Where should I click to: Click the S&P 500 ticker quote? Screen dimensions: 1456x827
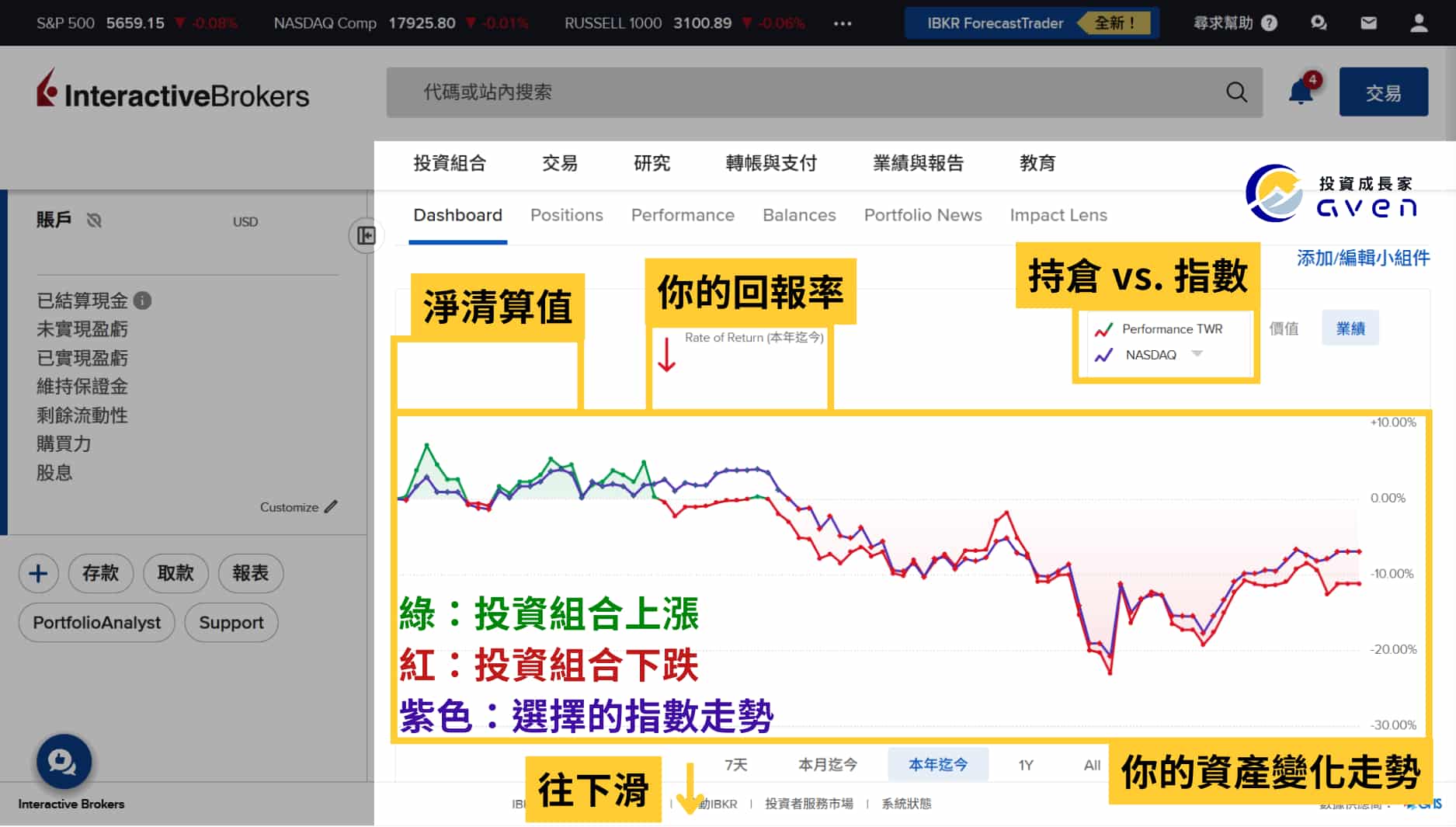click(137, 23)
